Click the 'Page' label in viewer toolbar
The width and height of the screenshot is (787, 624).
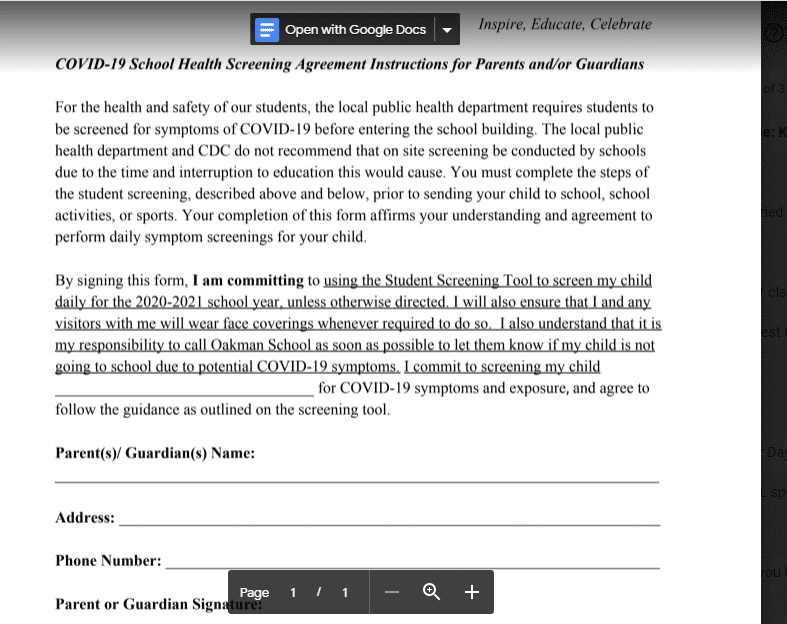point(254,593)
